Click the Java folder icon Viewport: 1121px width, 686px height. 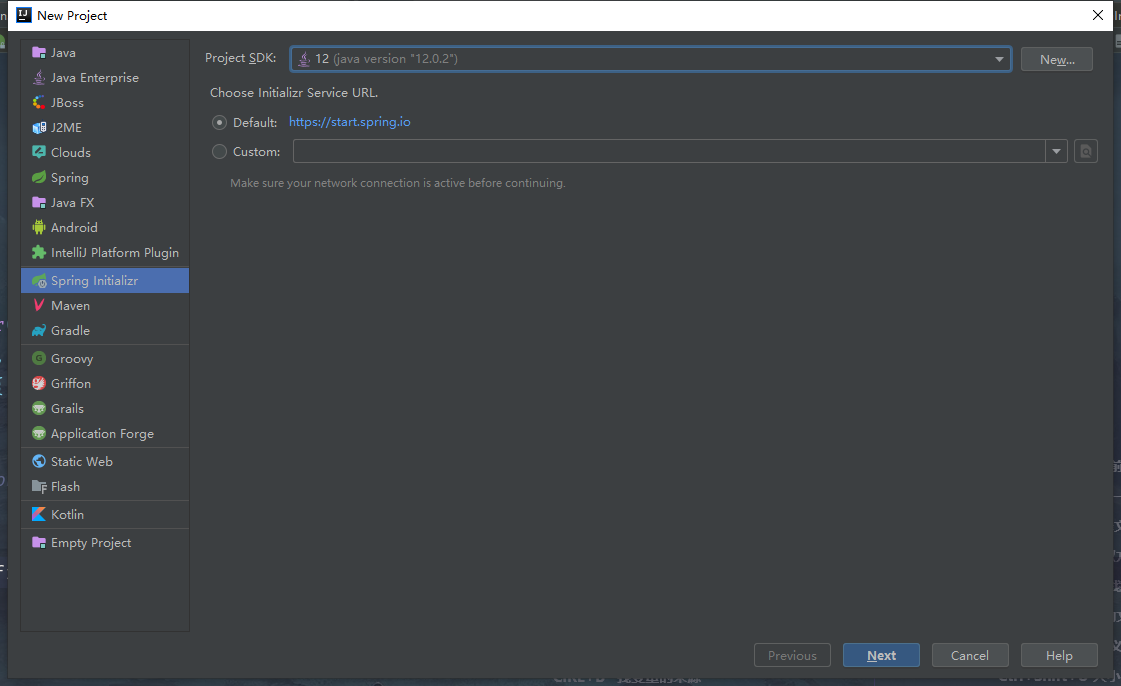coord(39,53)
